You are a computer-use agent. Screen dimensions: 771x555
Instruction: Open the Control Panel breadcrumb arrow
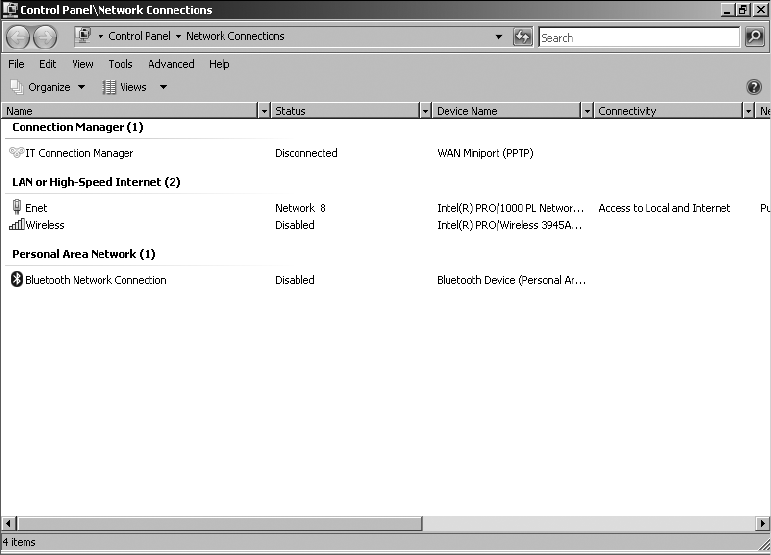tap(100, 36)
